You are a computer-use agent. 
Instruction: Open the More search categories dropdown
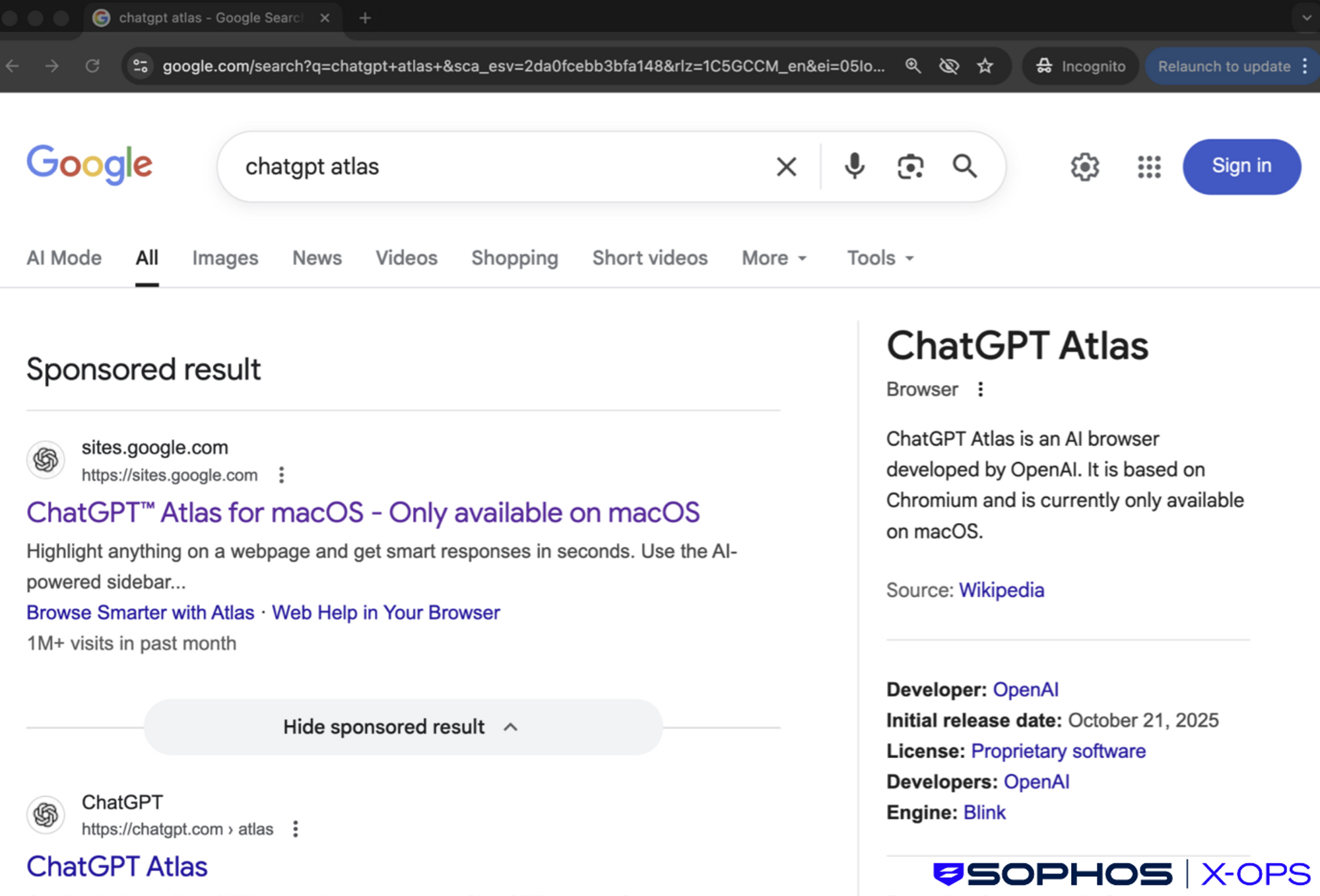pyautogui.click(x=774, y=258)
